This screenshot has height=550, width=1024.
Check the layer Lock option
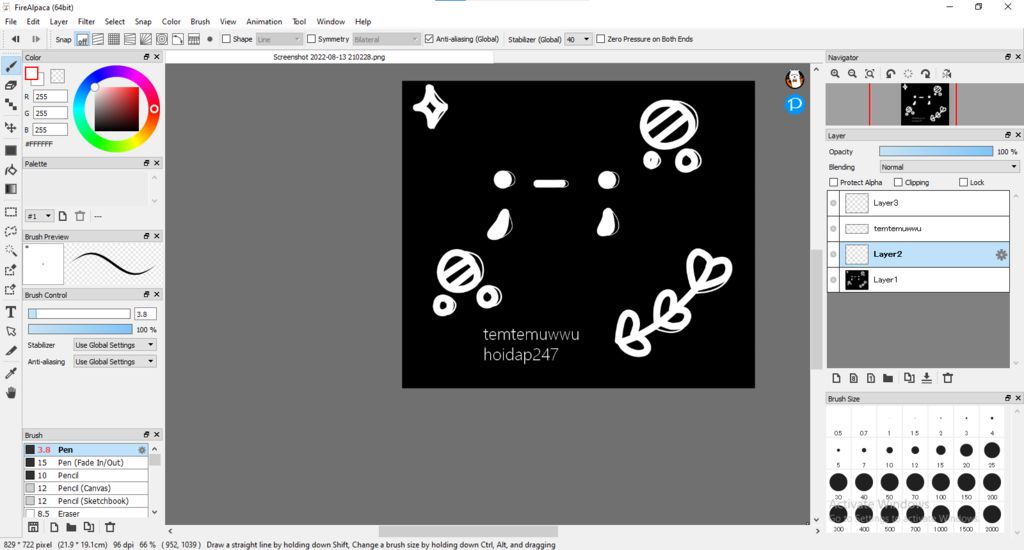pyautogui.click(x=963, y=182)
